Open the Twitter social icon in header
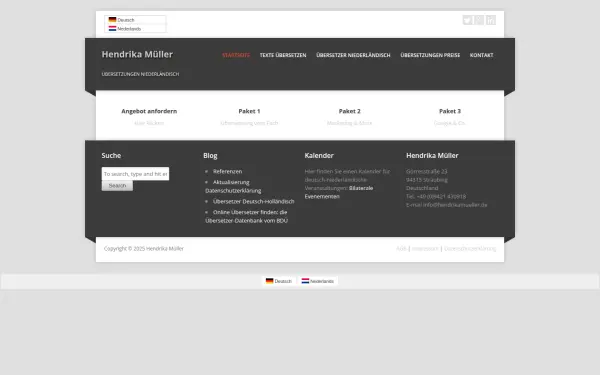 pyautogui.click(x=467, y=20)
